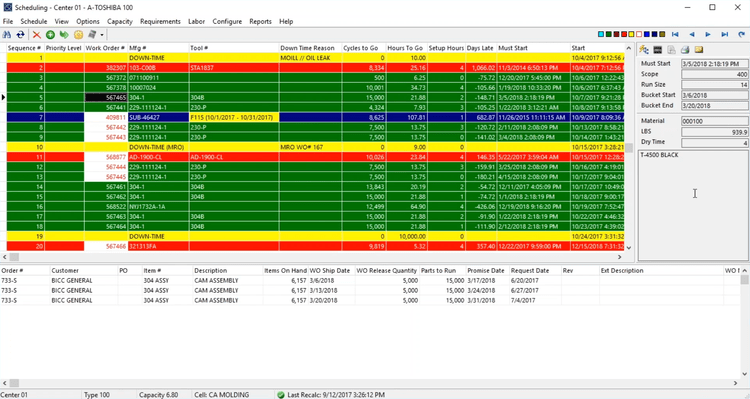This screenshot has height=399, width=750.
Task: Select order row with ship date 3/13/2018
Action: [371, 290]
